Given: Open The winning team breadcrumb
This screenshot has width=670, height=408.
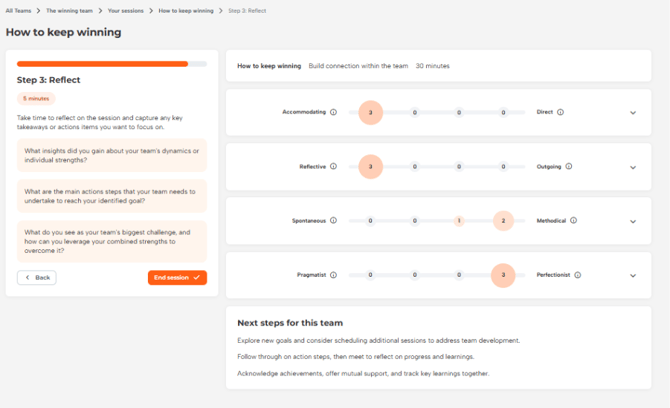Looking at the screenshot, I should (x=70, y=10).
